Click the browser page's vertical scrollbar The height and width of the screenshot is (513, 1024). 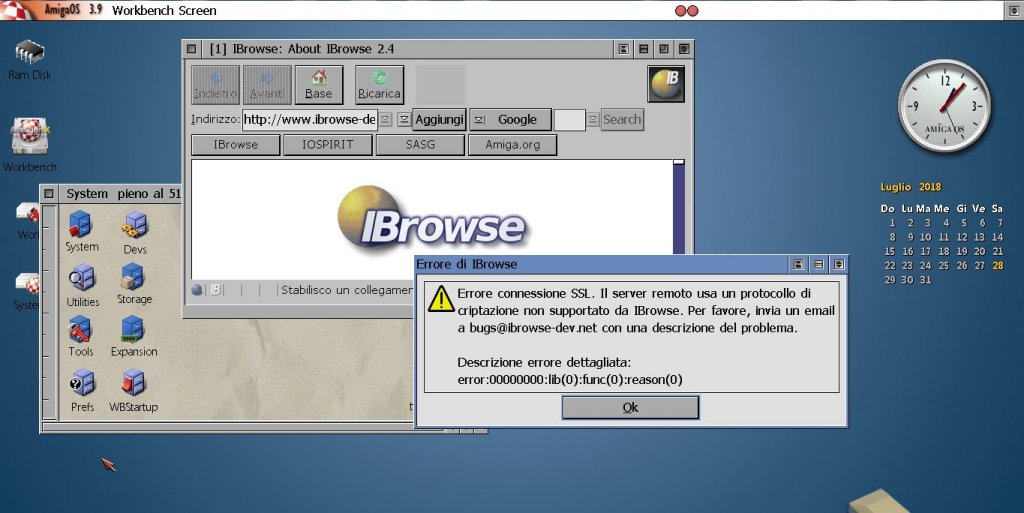pyautogui.click(x=679, y=210)
